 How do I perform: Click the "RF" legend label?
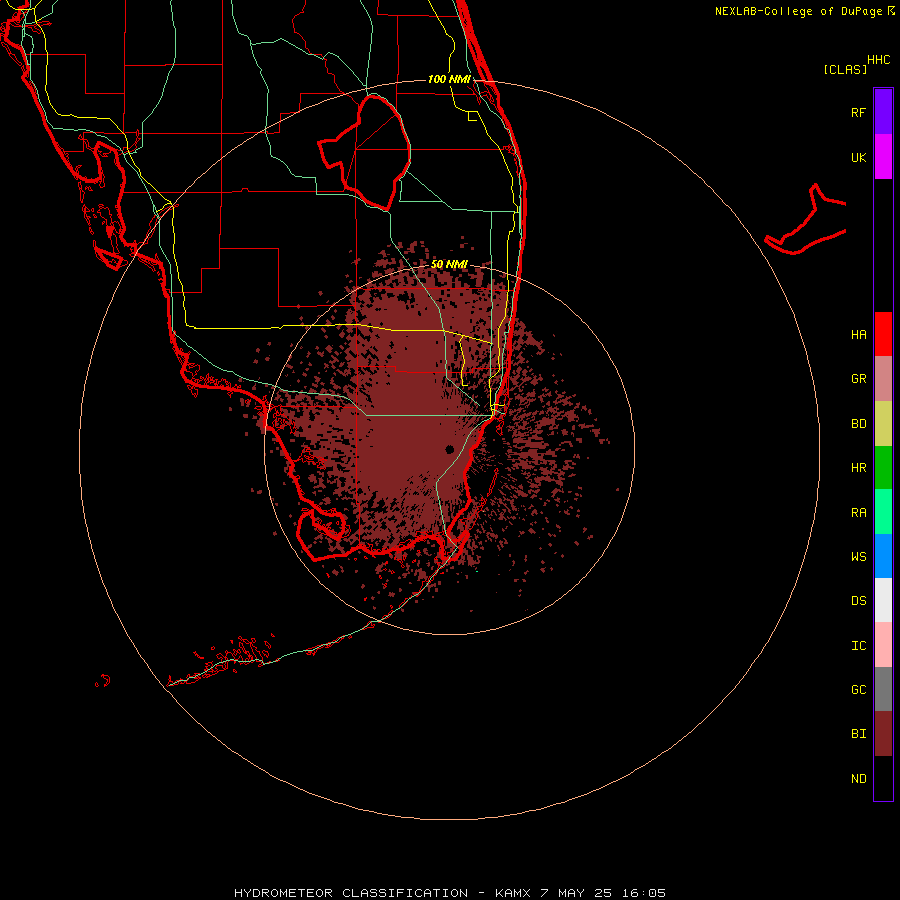[858, 112]
